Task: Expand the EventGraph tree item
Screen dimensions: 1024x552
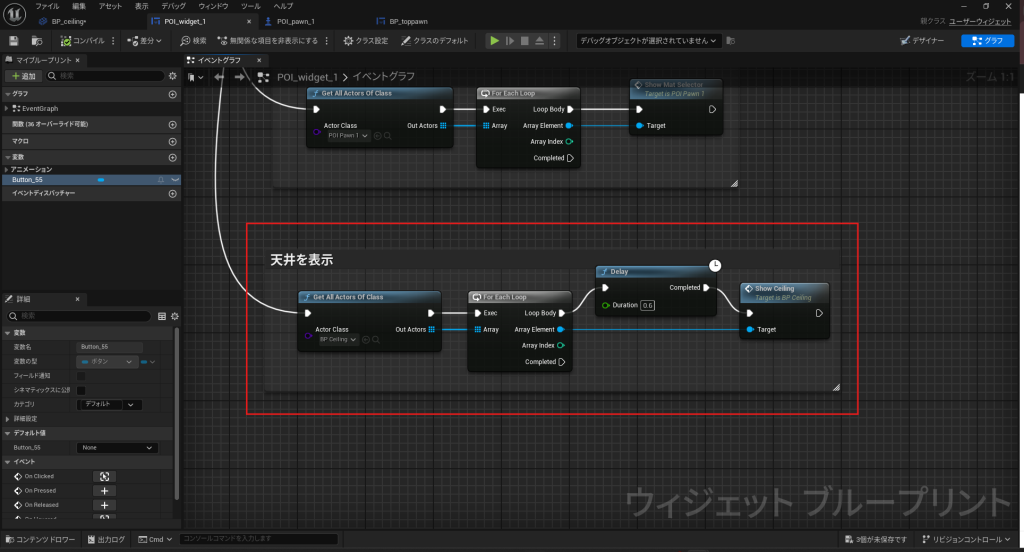Action: [x=7, y=108]
